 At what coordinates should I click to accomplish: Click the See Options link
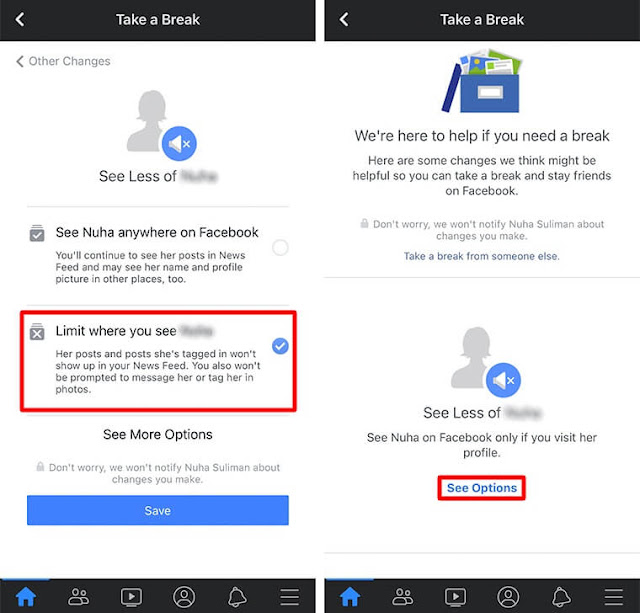(482, 488)
